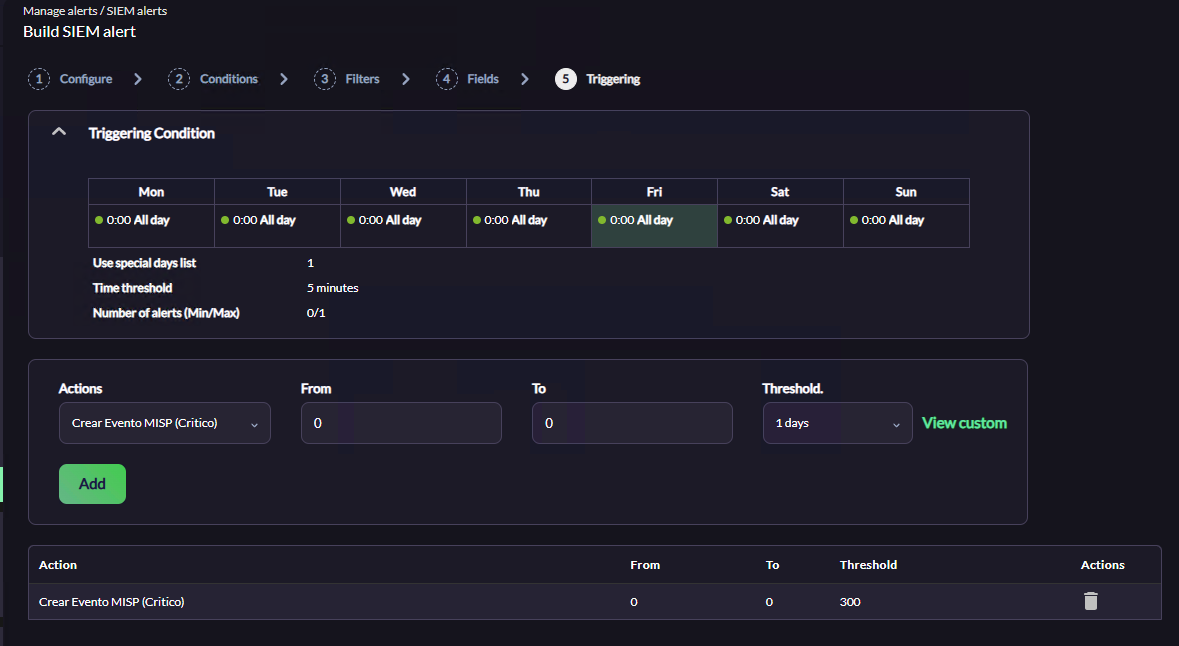Click the Sun column header
Viewport: 1179px width, 646px height.
(906, 192)
